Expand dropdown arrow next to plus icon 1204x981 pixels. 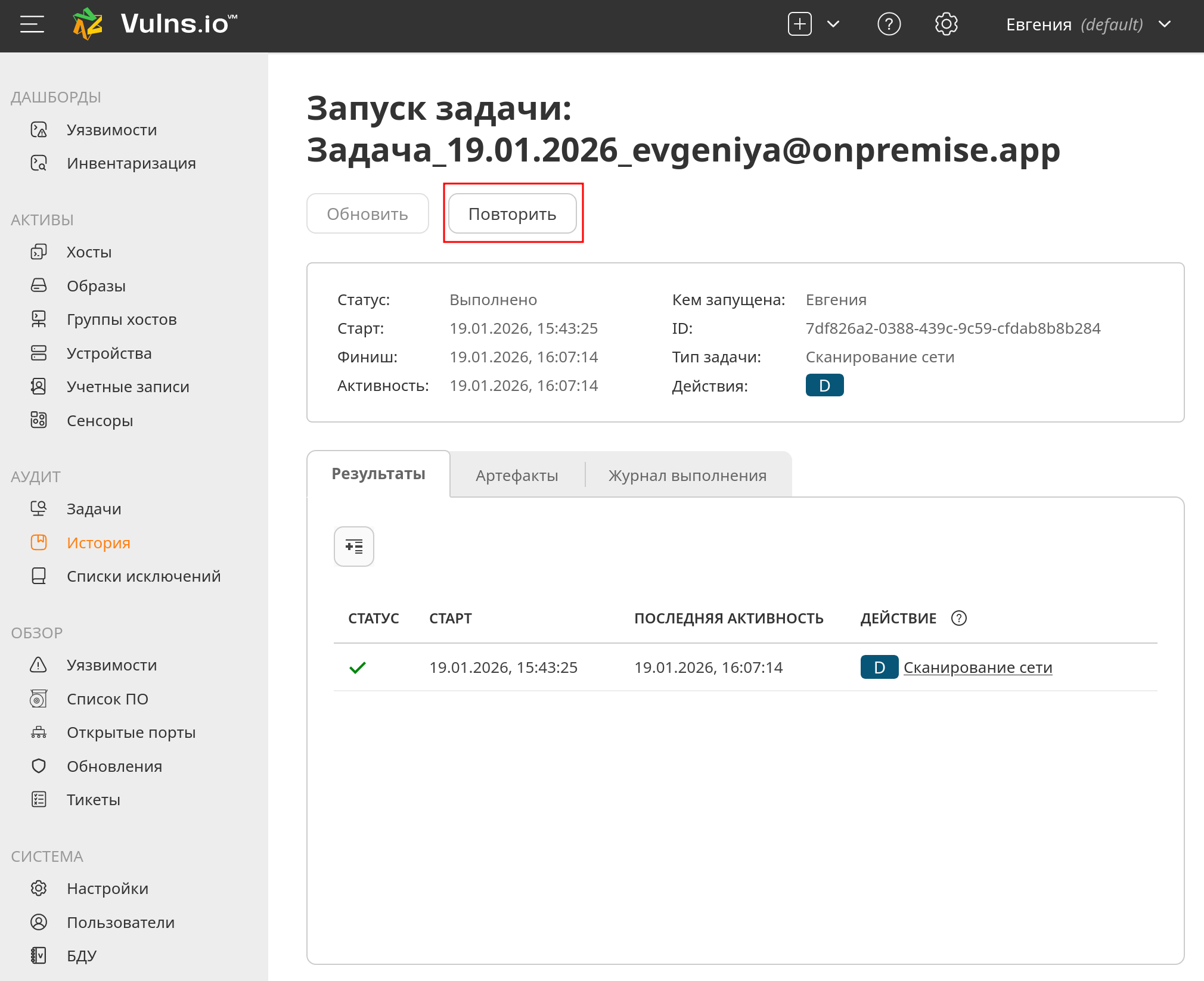click(x=833, y=24)
